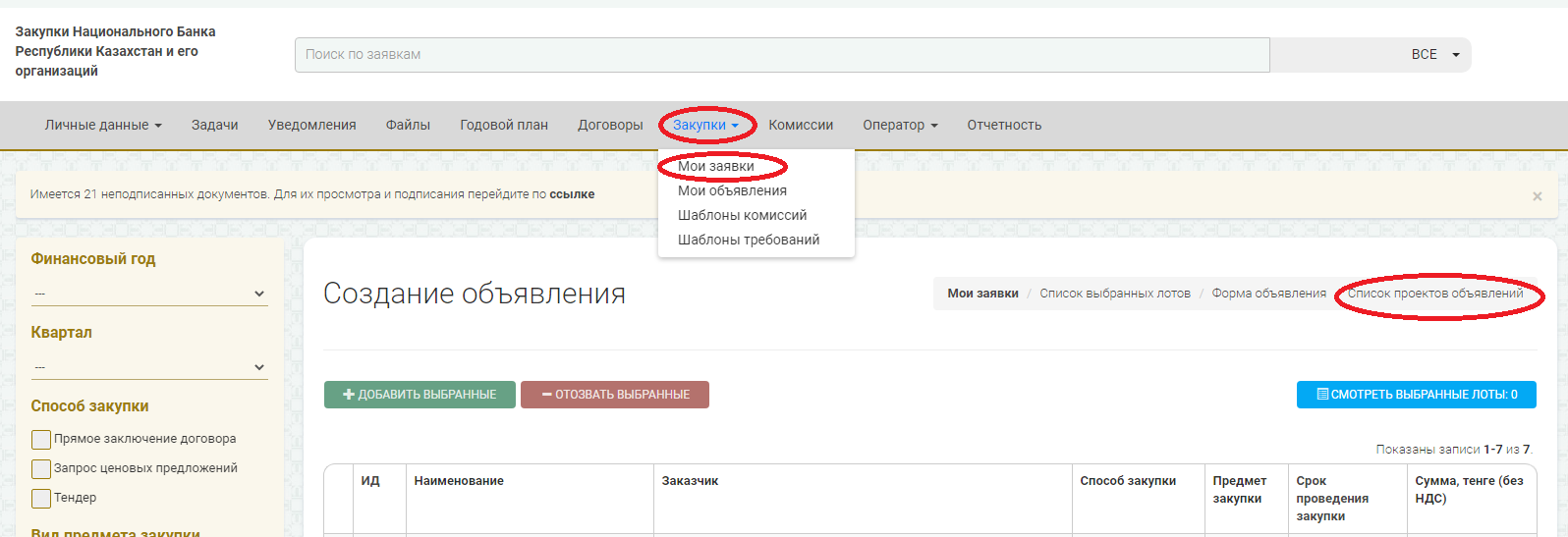The width and height of the screenshot is (1568, 537).
Task: Click the plus icon on Добавить выбранные
Action: [x=348, y=395]
